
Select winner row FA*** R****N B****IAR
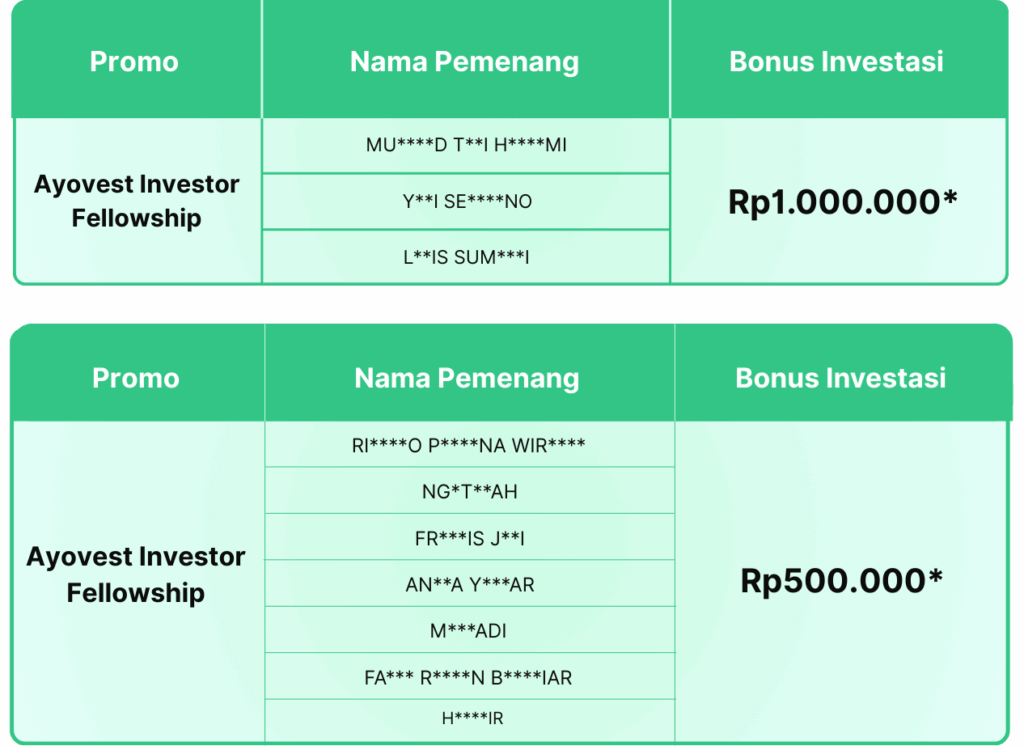pos(468,677)
